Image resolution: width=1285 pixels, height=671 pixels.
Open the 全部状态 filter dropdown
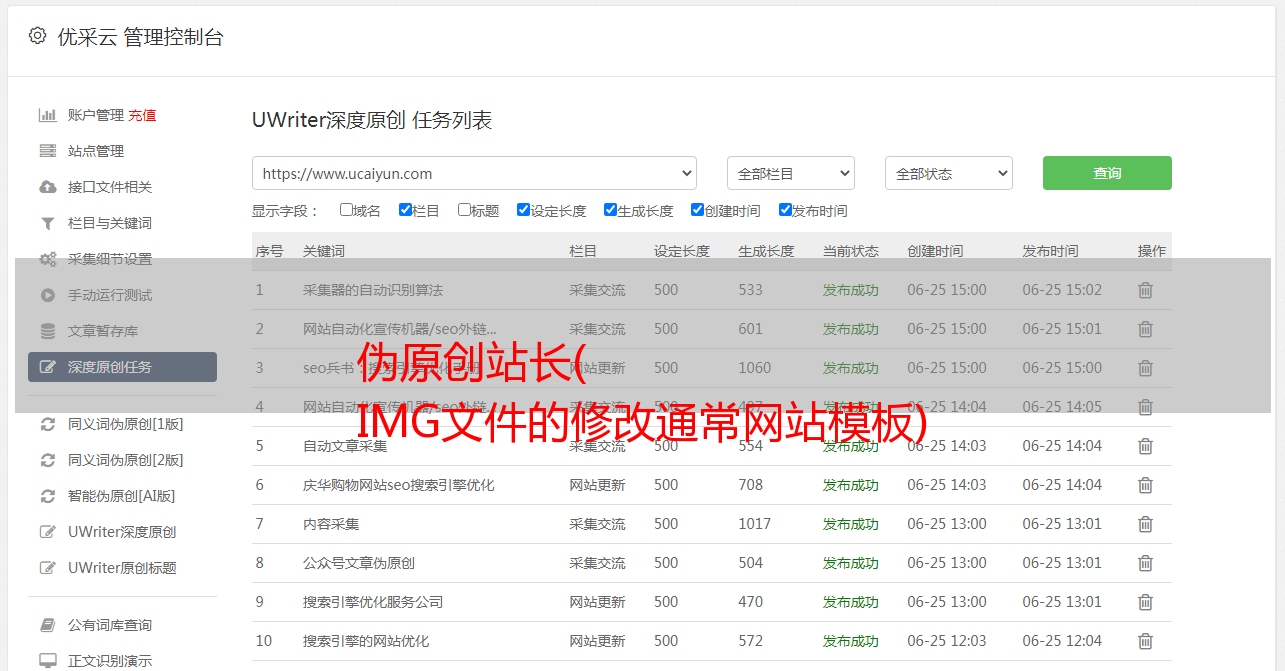pyautogui.click(x=948, y=173)
